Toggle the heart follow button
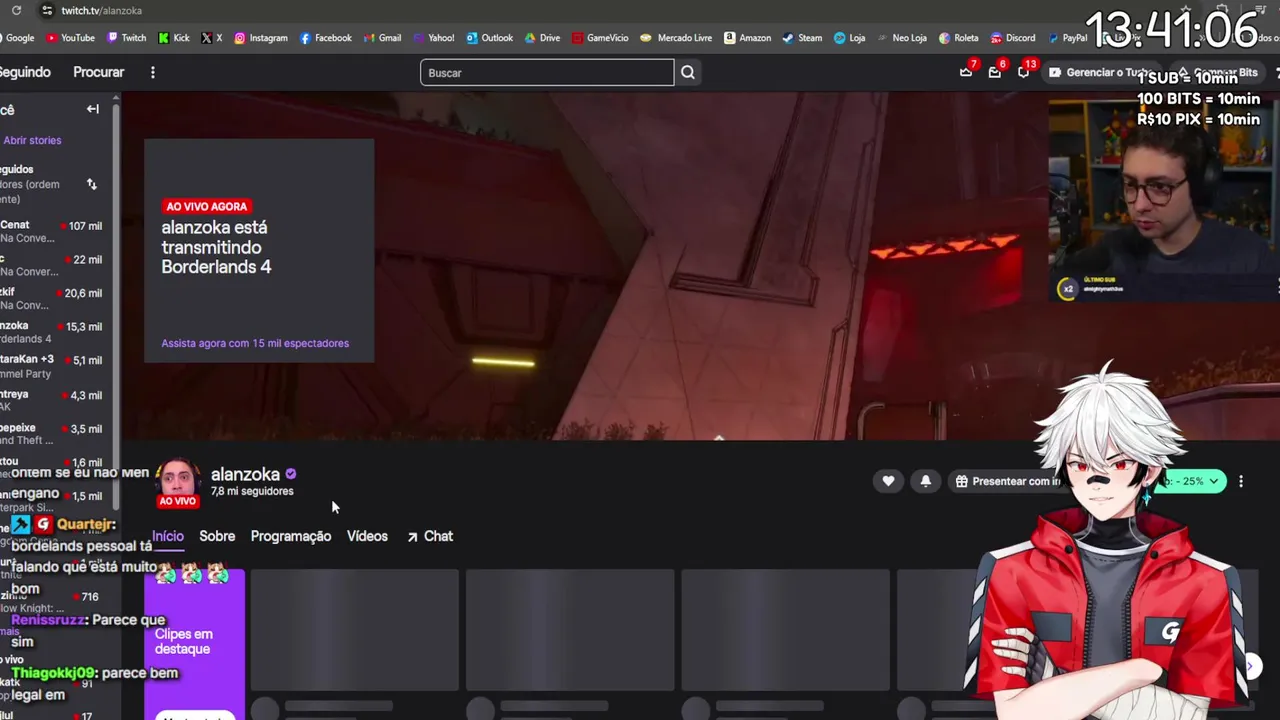The height and width of the screenshot is (720, 1280). tap(888, 481)
